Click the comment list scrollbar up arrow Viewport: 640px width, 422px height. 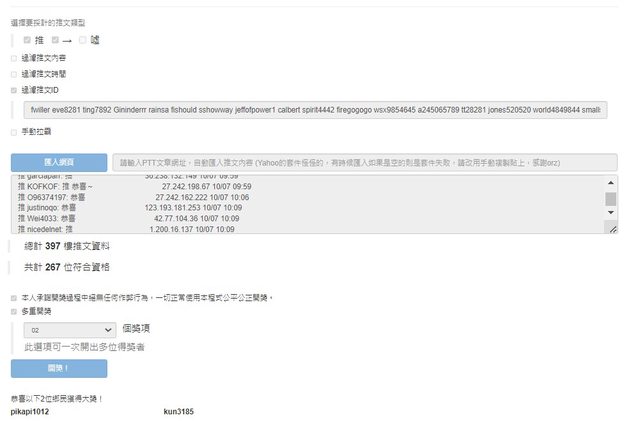[610, 183]
